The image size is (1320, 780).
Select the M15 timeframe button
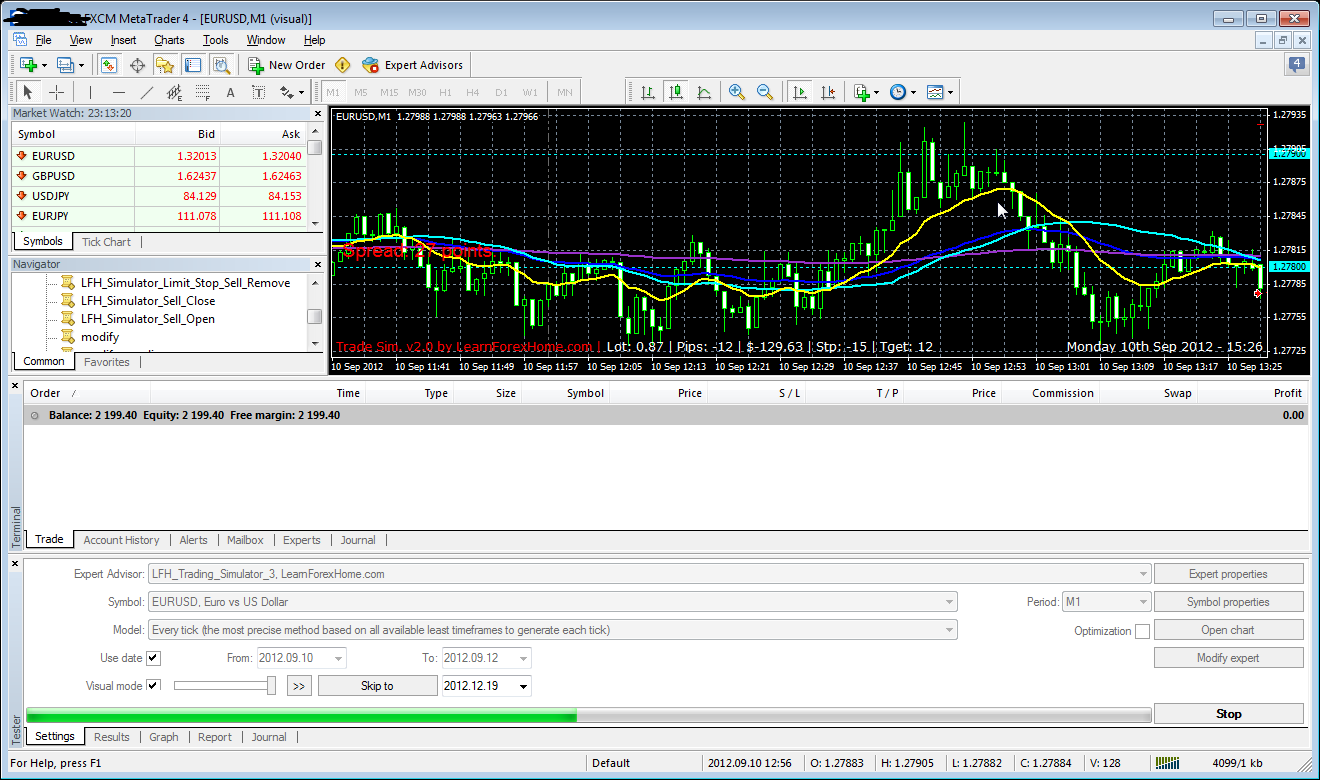[x=389, y=92]
